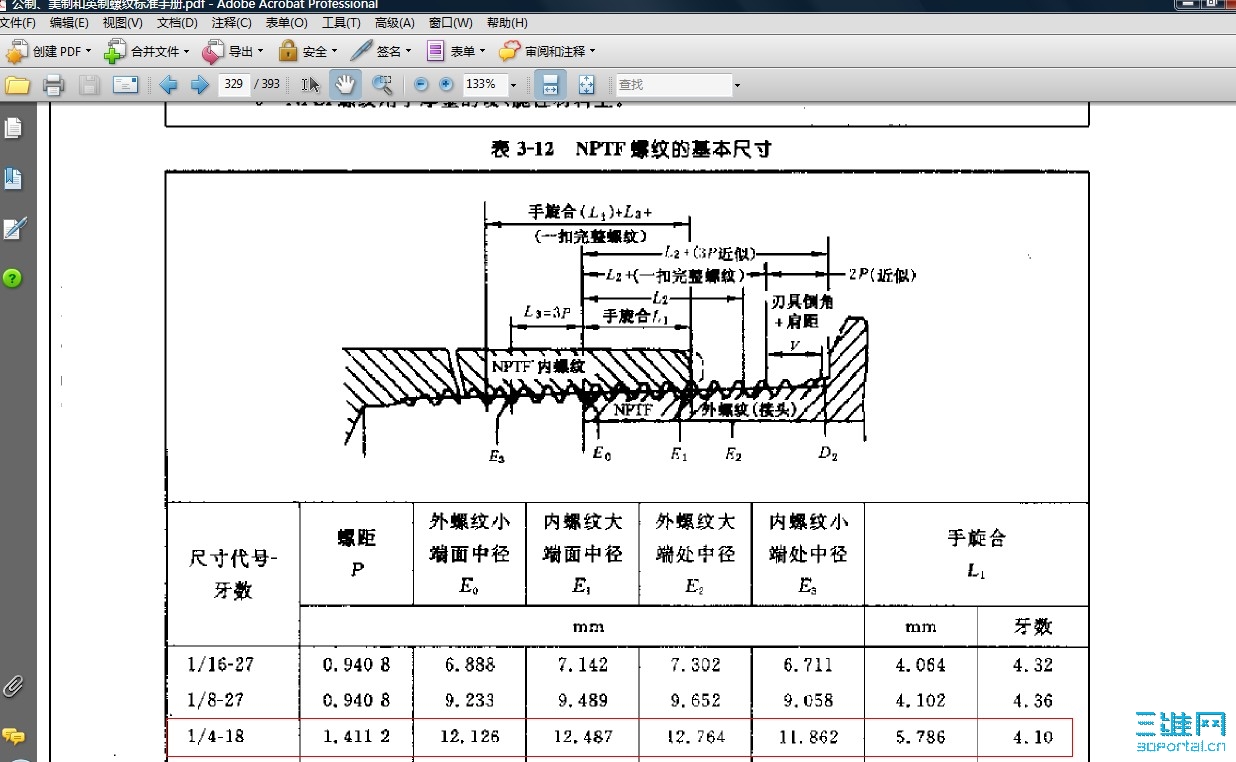Open the 签名 dropdown

point(381,51)
